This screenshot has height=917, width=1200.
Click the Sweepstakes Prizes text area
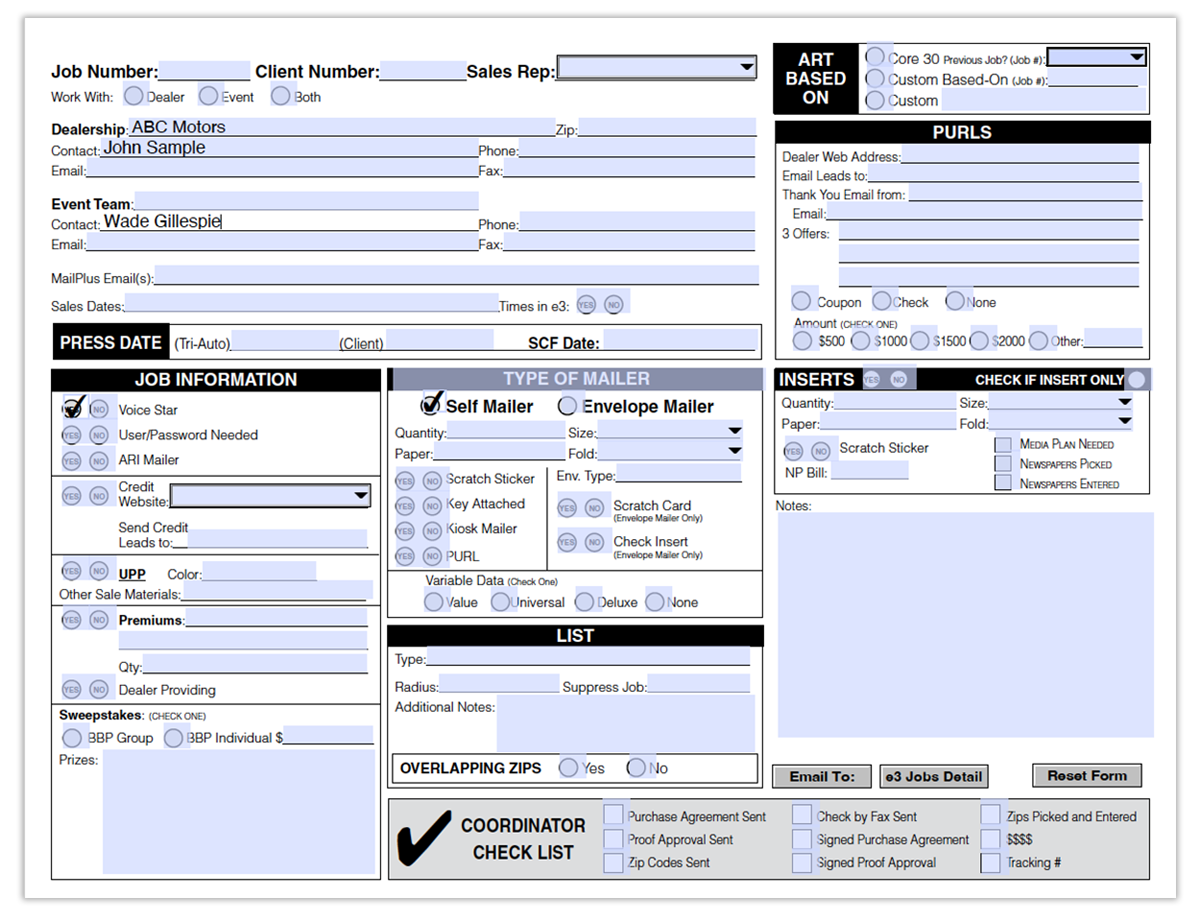pos(238,811)
